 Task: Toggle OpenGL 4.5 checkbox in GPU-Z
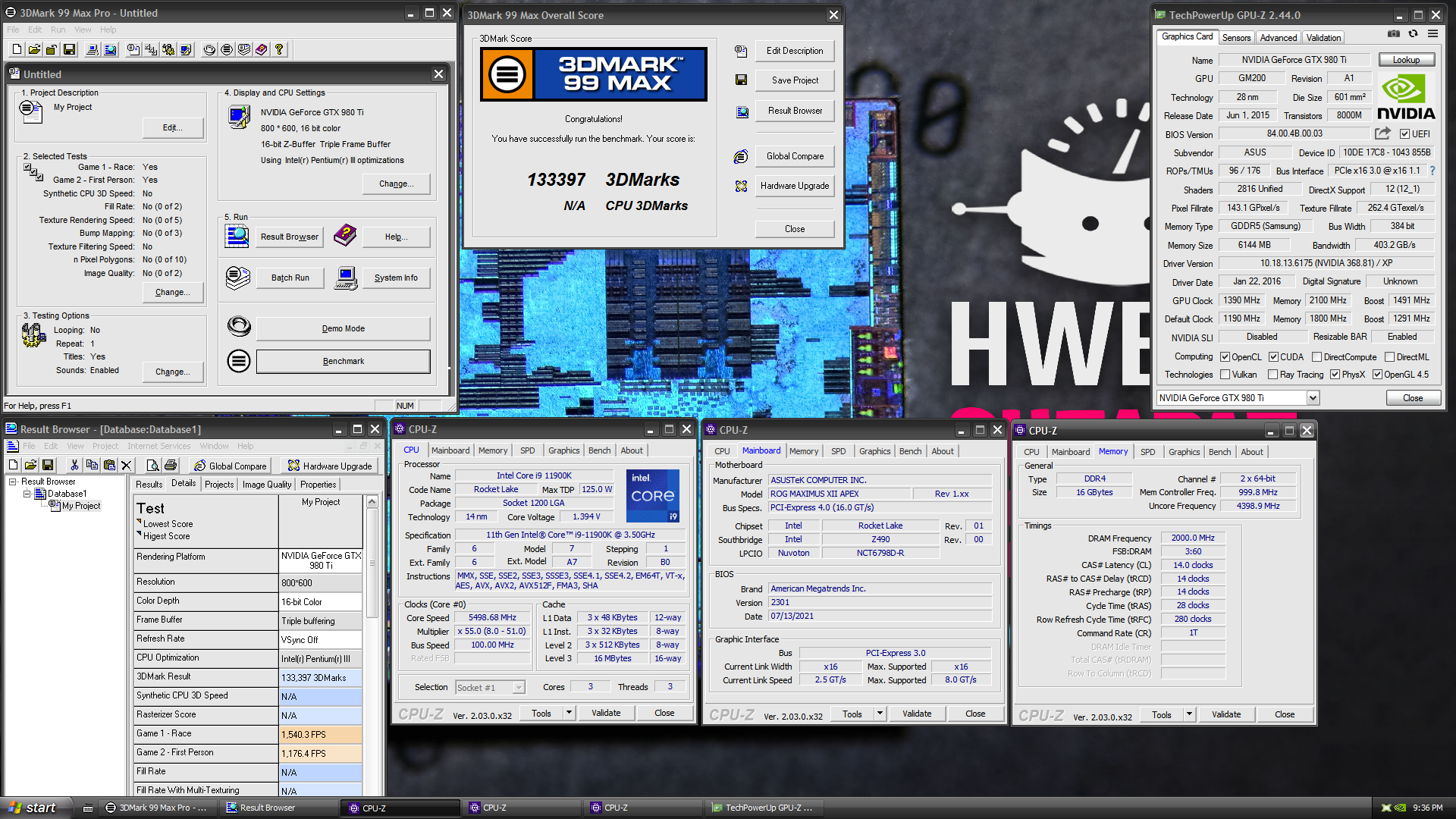1378,375
